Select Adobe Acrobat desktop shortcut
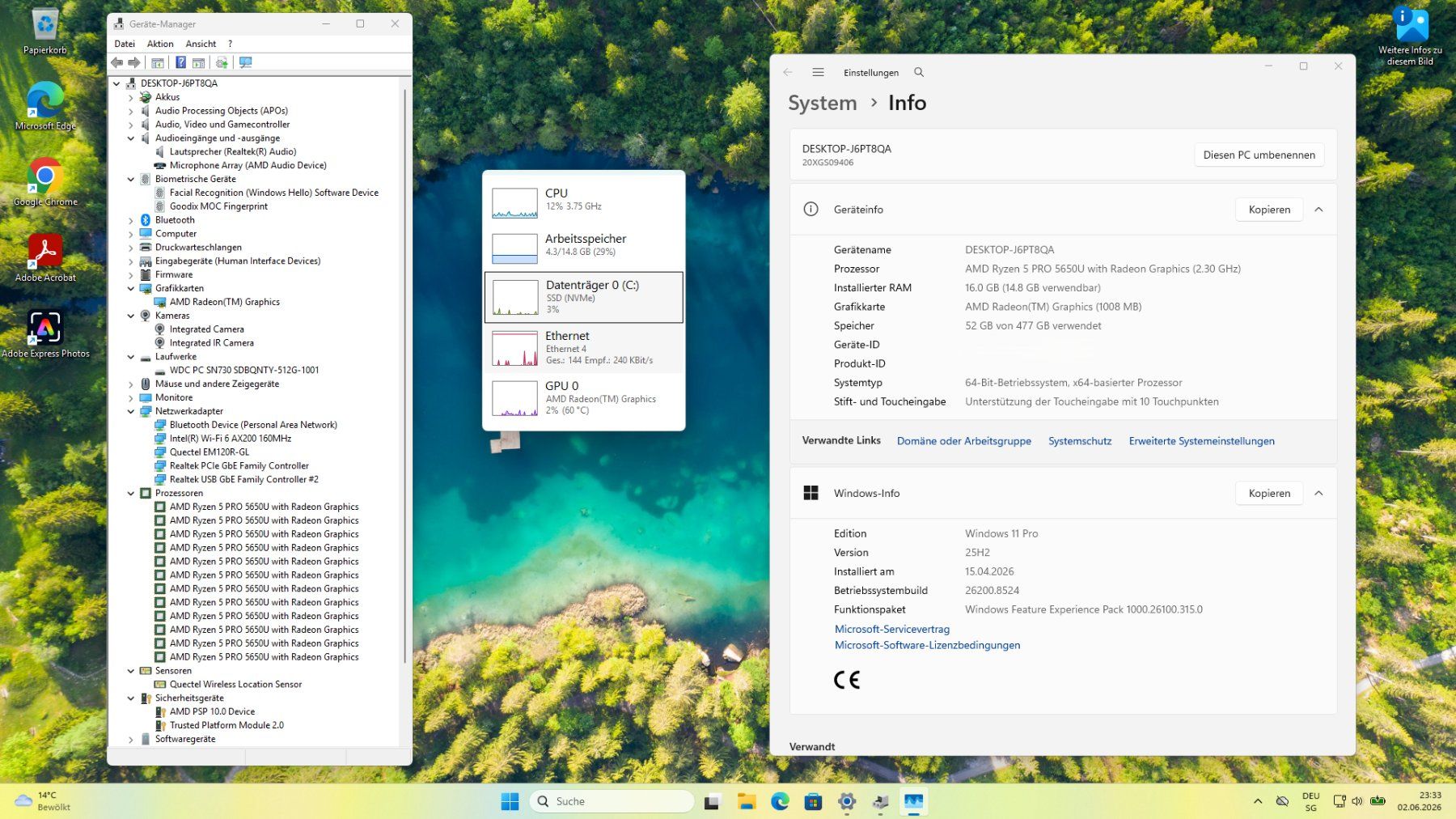The image size is (1456, 819). tap(45, 259)
